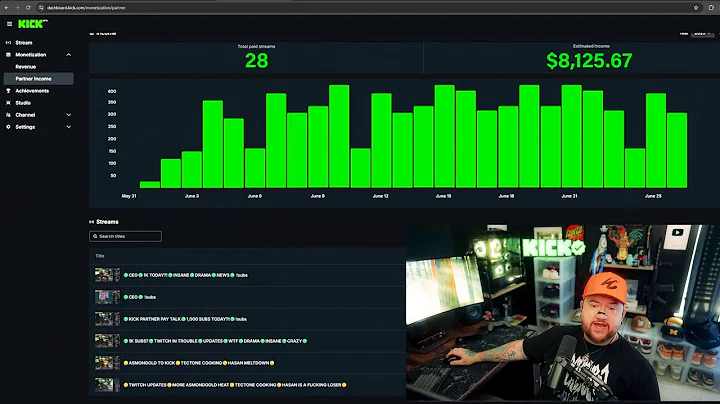This screenshot has height=404, width=720.
Task: Click stream title TWITCH UPDATES MORE ASMONGOLD HEAT
Action: point(235,385)
